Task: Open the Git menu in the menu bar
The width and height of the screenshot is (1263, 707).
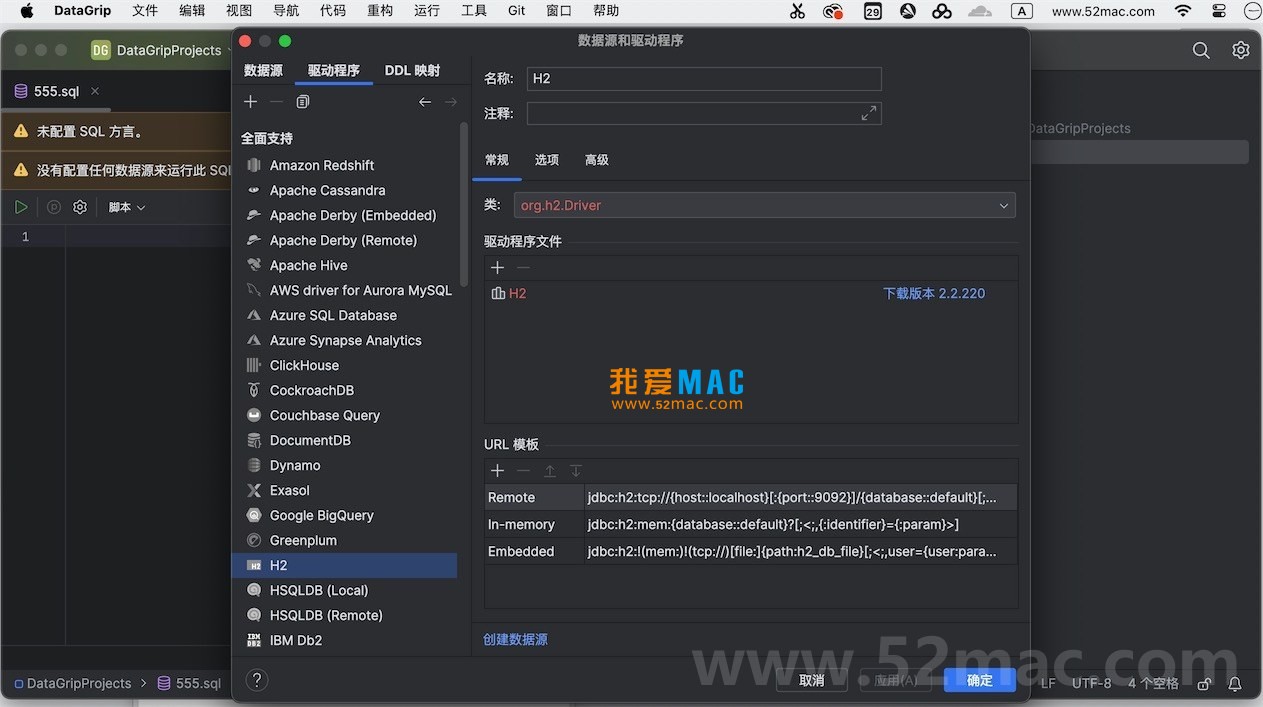Action: click(x=517, y=11)
